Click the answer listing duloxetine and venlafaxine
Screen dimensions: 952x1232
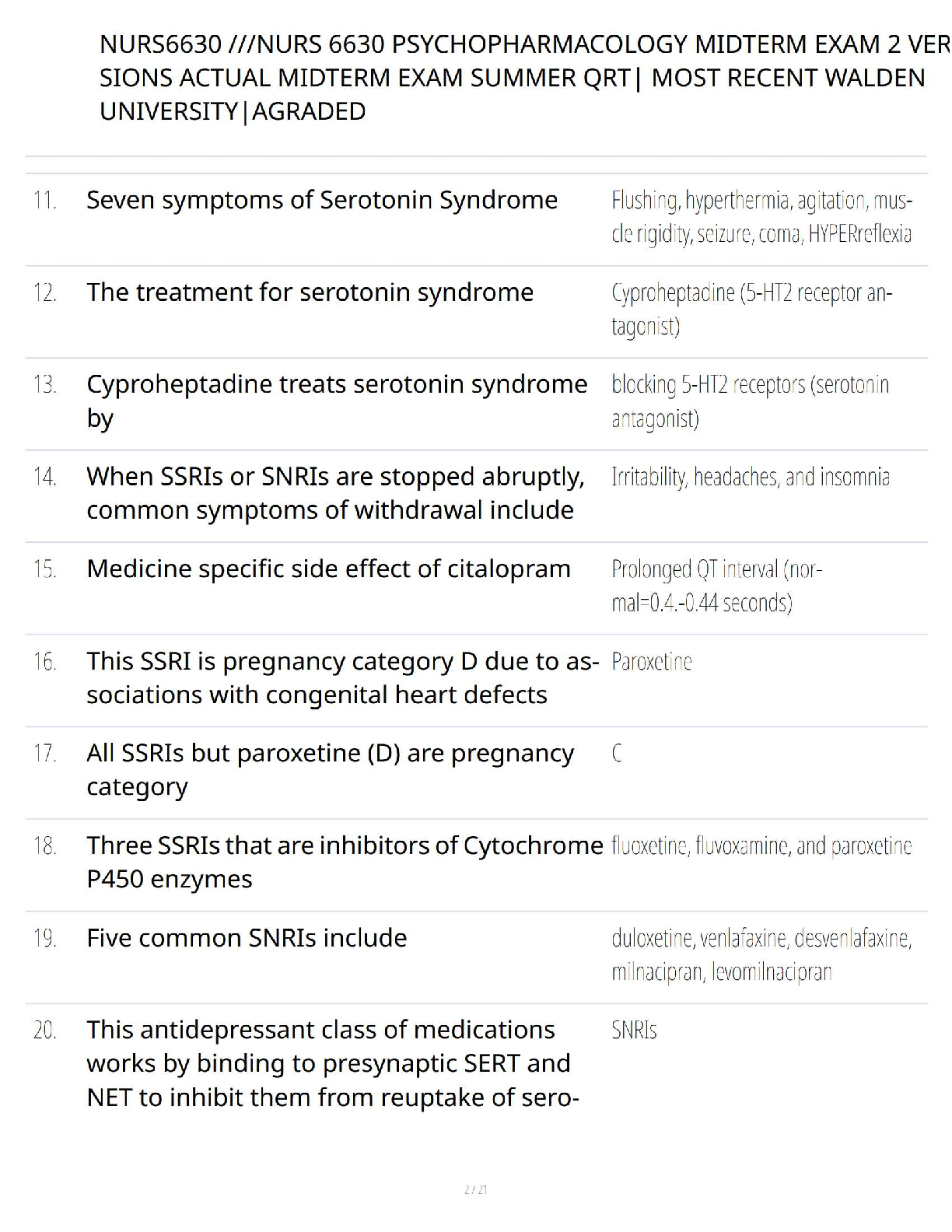(761, 954)
